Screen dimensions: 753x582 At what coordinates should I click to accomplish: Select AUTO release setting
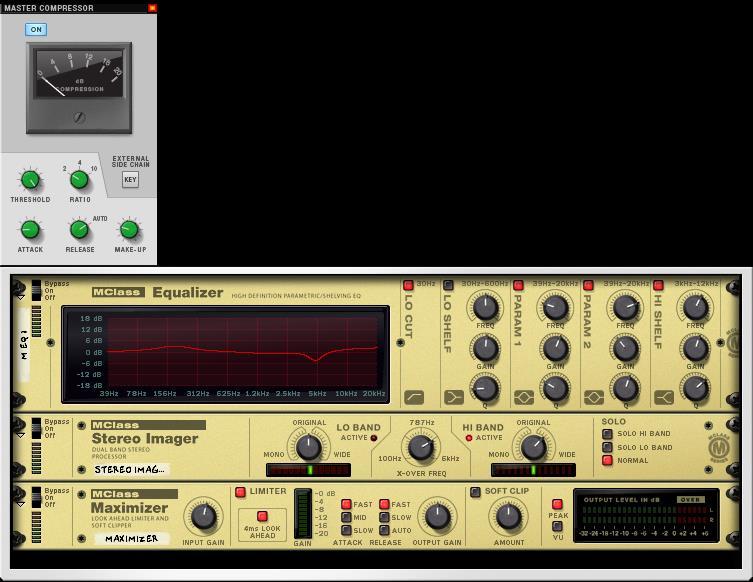pyautogui.click(x=384, y=530)
